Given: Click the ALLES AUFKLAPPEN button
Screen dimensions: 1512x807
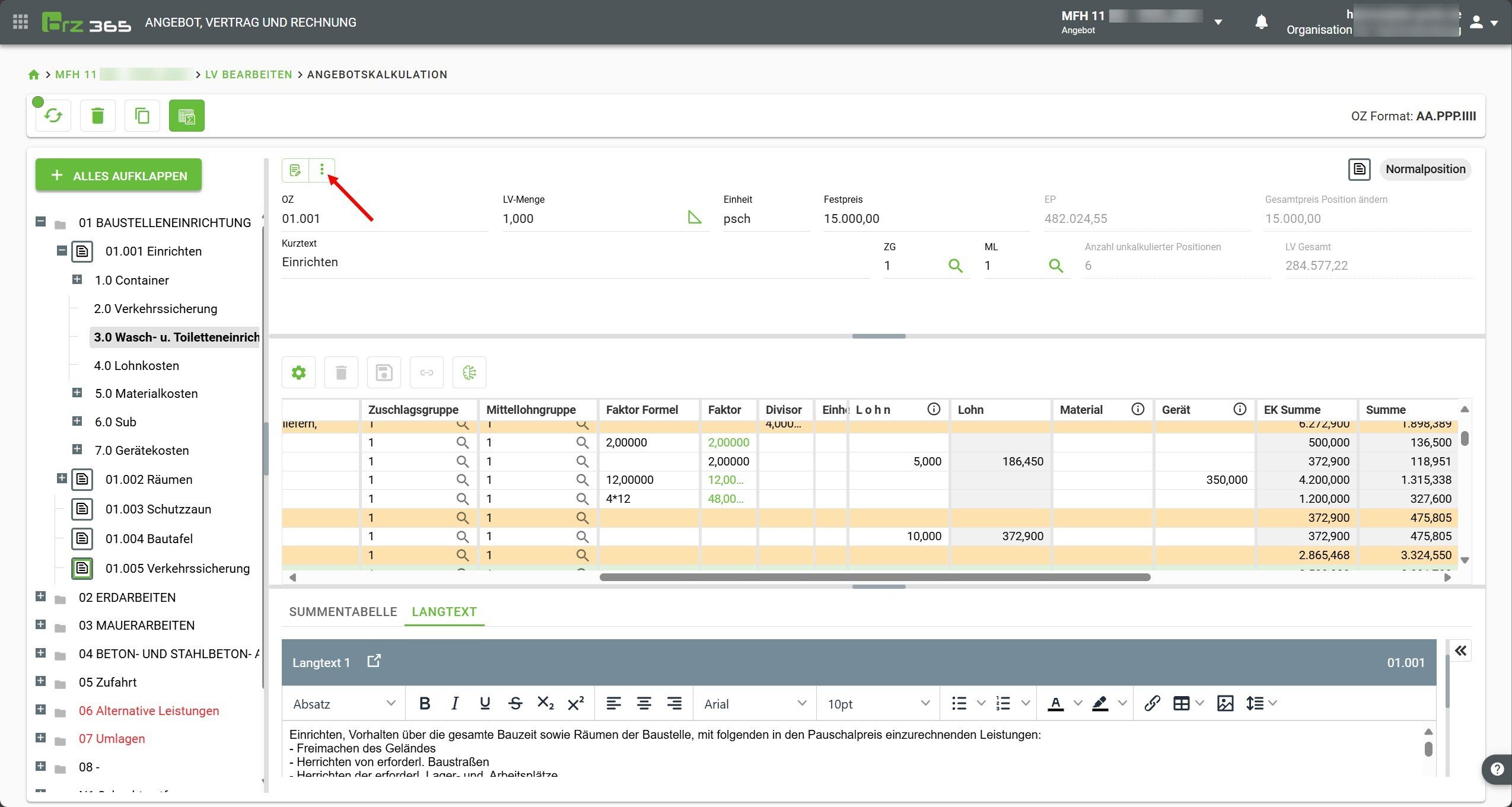Looking at the screenshot, I should (x=119, y=176).
